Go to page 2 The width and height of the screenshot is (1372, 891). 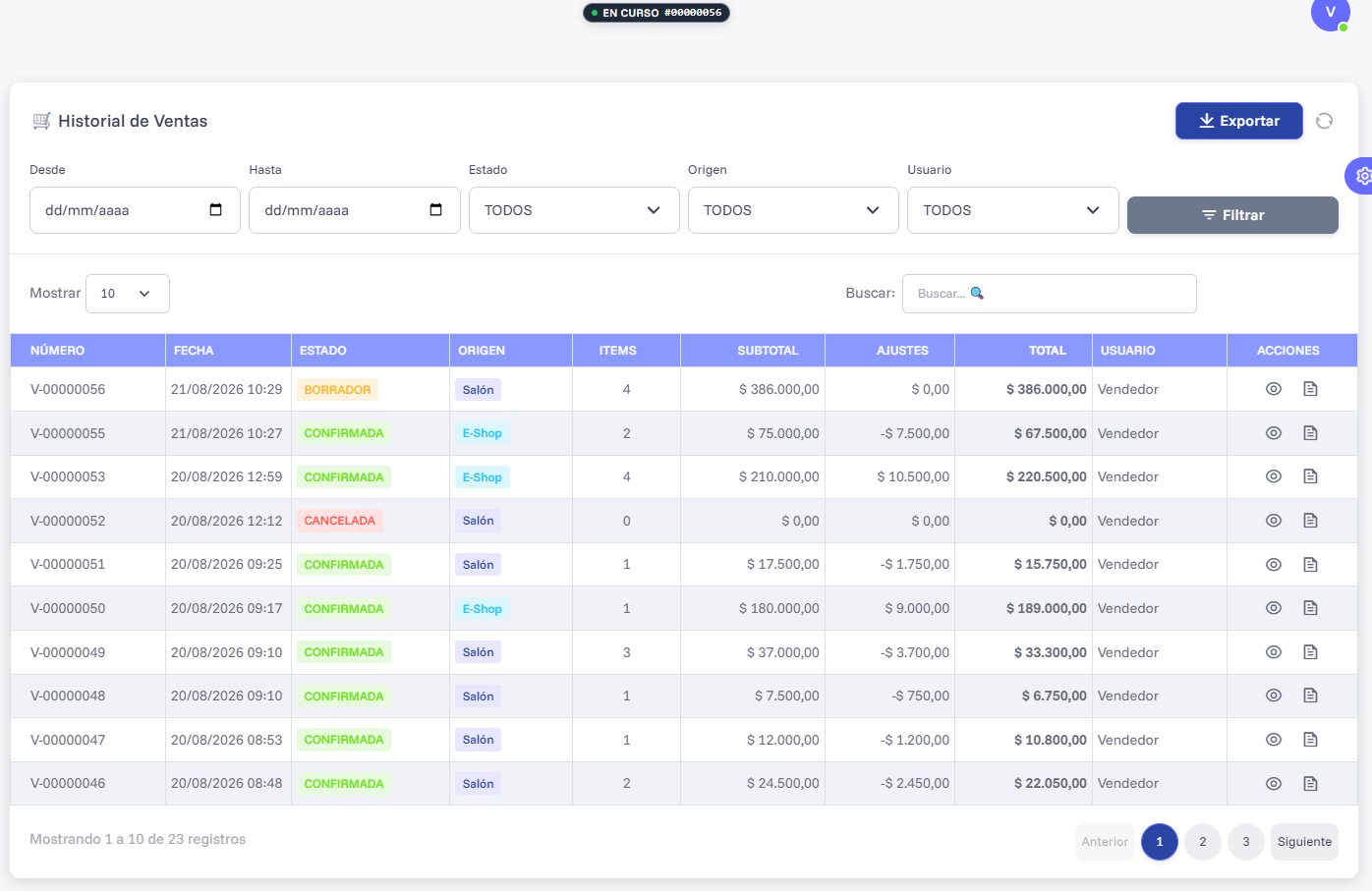tap(1203, 842)
